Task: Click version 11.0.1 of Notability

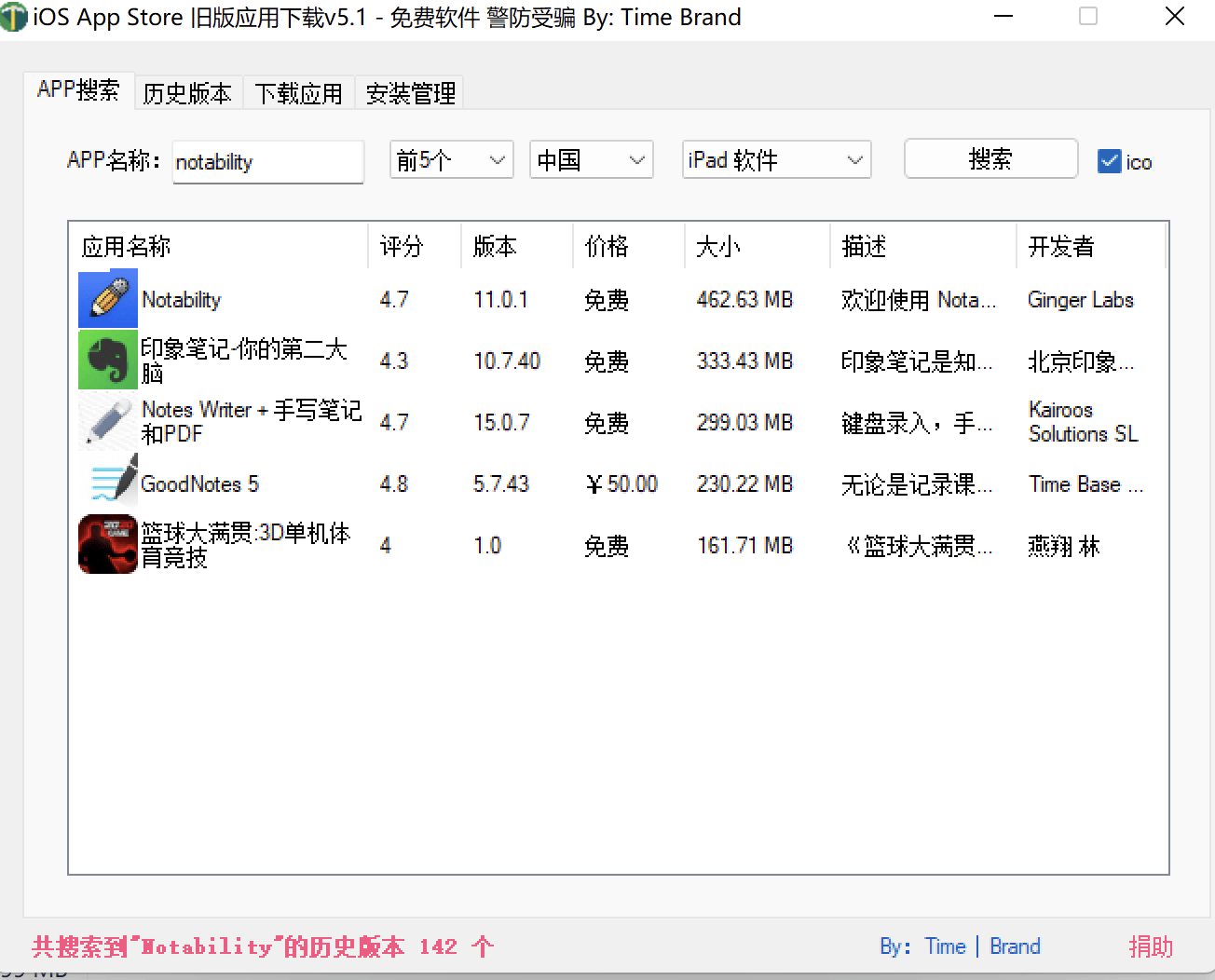Action: click(500, 300)
